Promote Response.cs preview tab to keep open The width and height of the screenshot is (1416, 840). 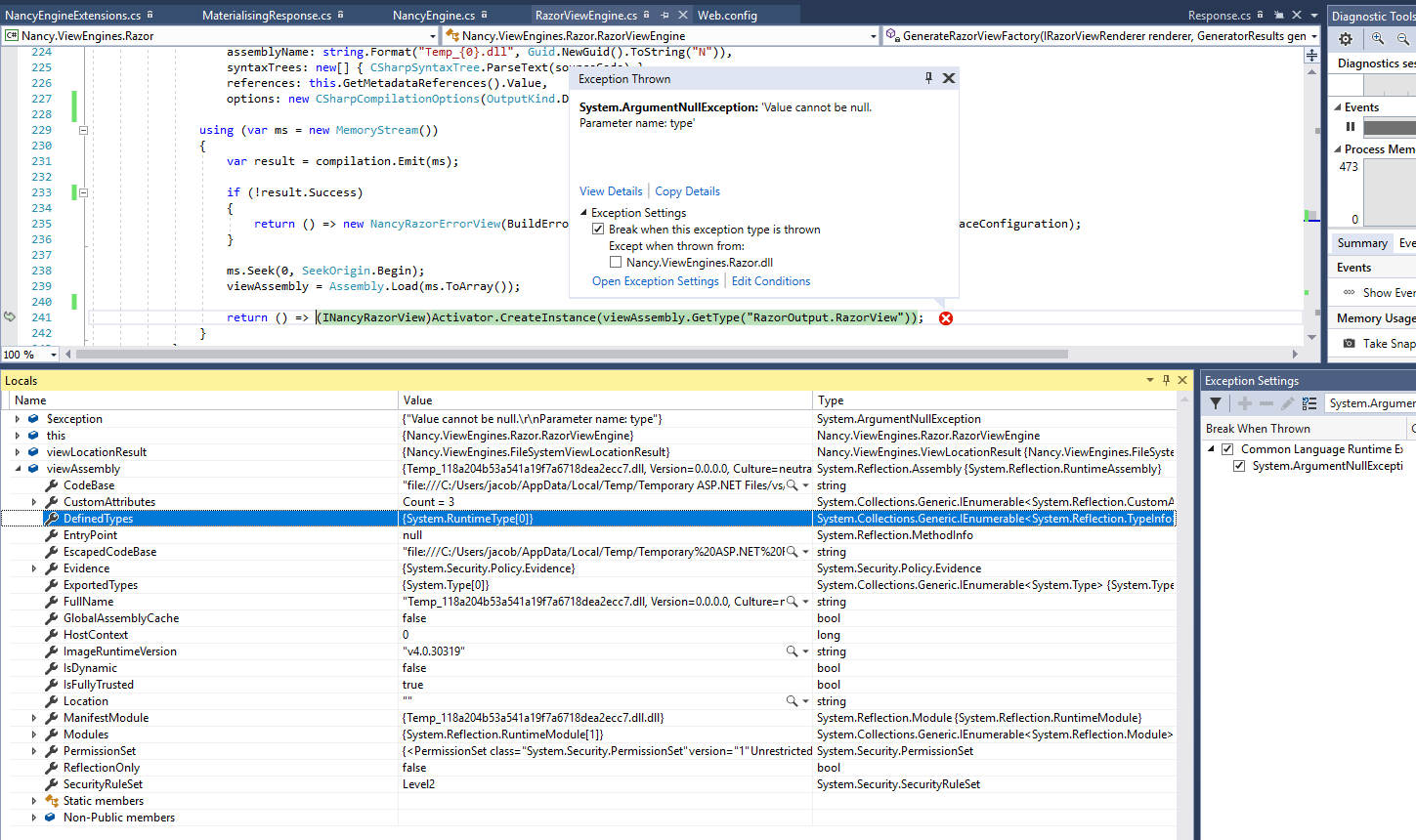[x=1278, y=16]
